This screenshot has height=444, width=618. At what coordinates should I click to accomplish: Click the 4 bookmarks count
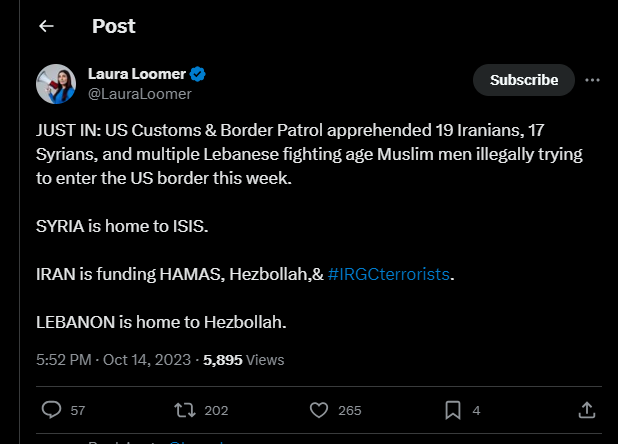pyautogui.click(x=476, y=410)
